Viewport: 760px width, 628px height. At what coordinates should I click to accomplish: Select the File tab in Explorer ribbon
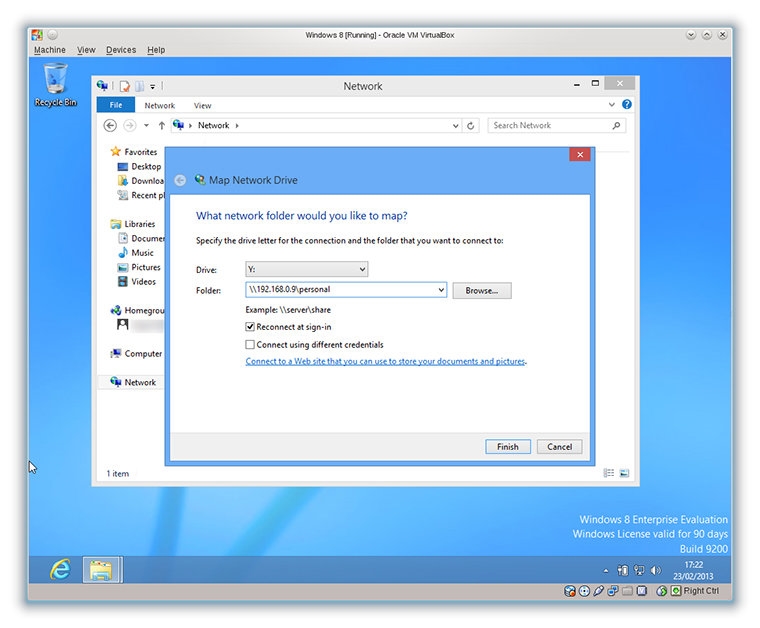tap(116, 105)
